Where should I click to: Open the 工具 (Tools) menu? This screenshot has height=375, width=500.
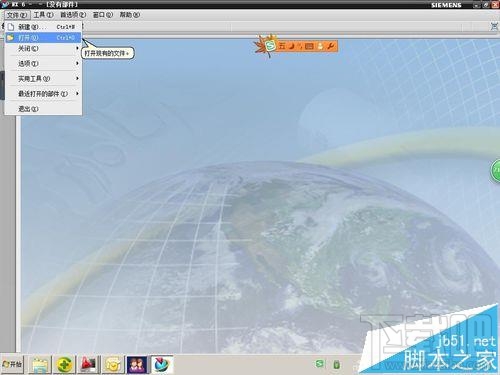43,15
